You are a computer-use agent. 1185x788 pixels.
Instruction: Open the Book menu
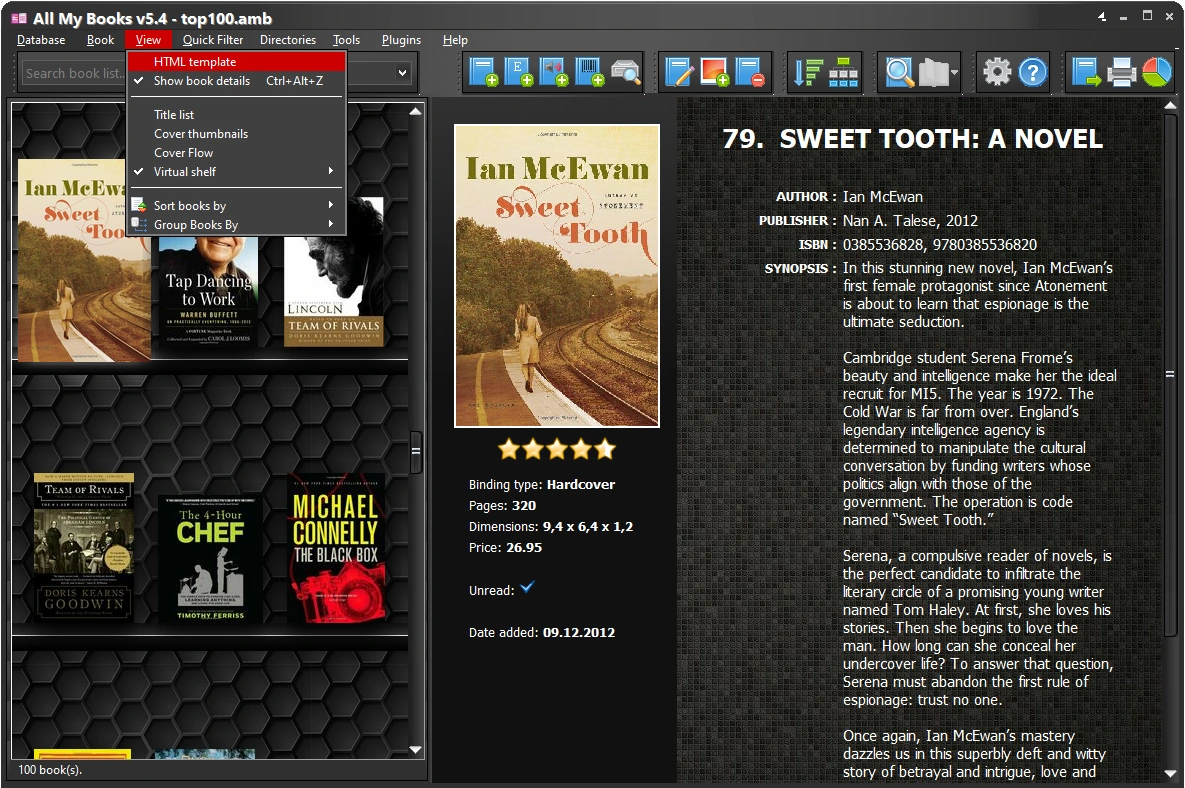tap(101, 40)
